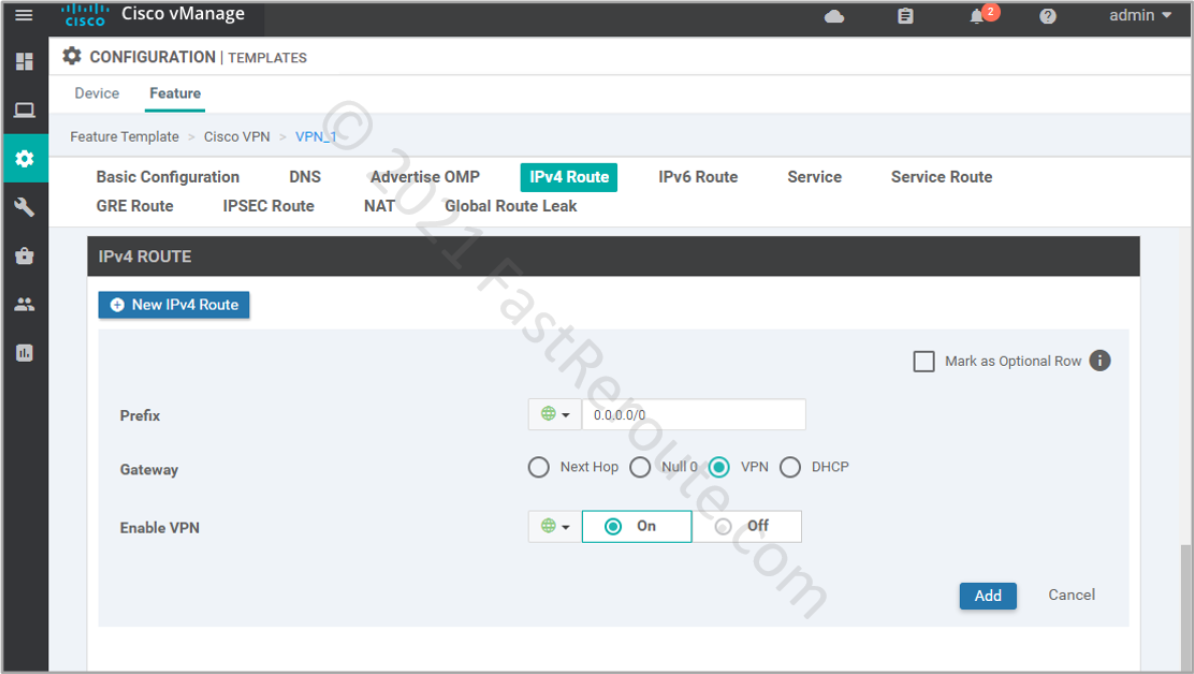Jump to Global Route Leak section

pos(511,206)
